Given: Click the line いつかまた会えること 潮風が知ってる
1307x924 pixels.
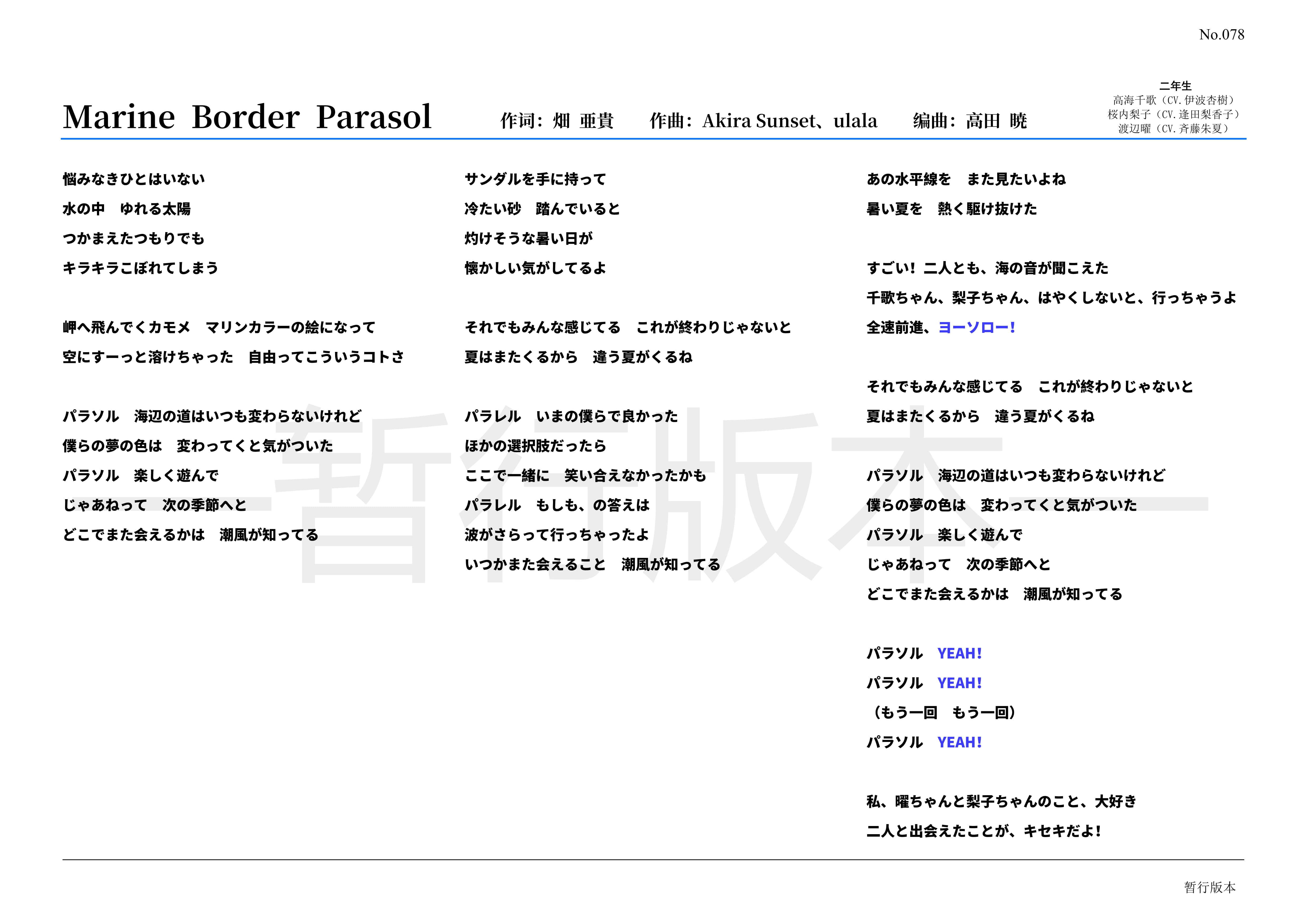Looking at the screenshot, I should (x=593, y=564).
